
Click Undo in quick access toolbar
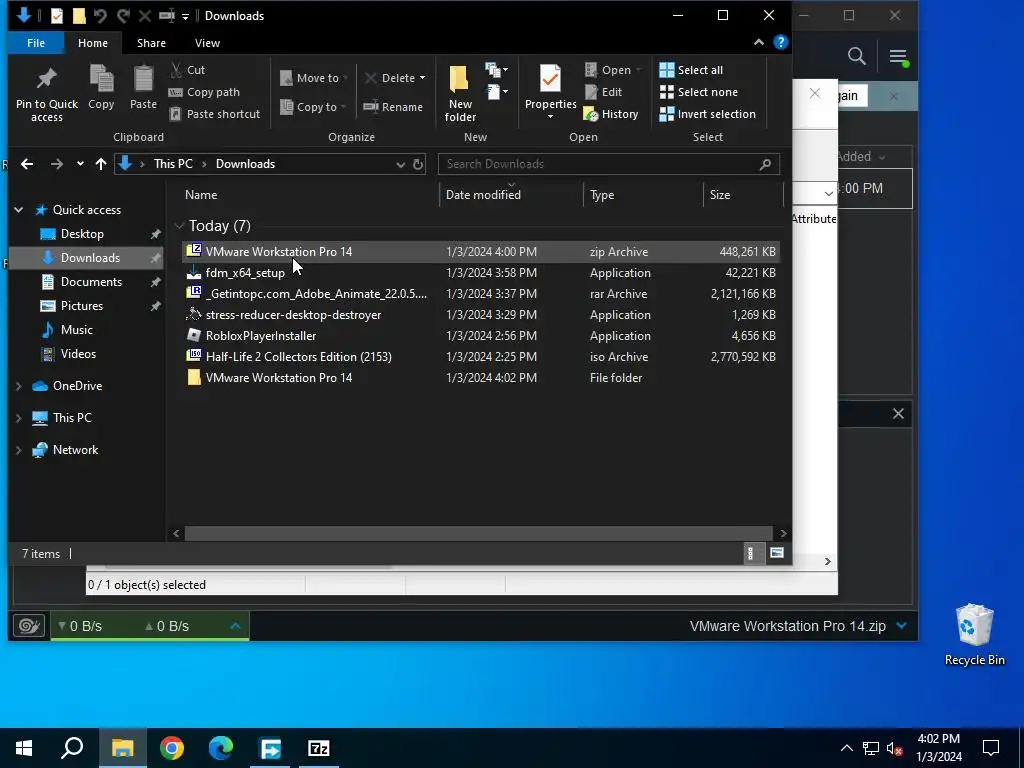click(100, 16)
